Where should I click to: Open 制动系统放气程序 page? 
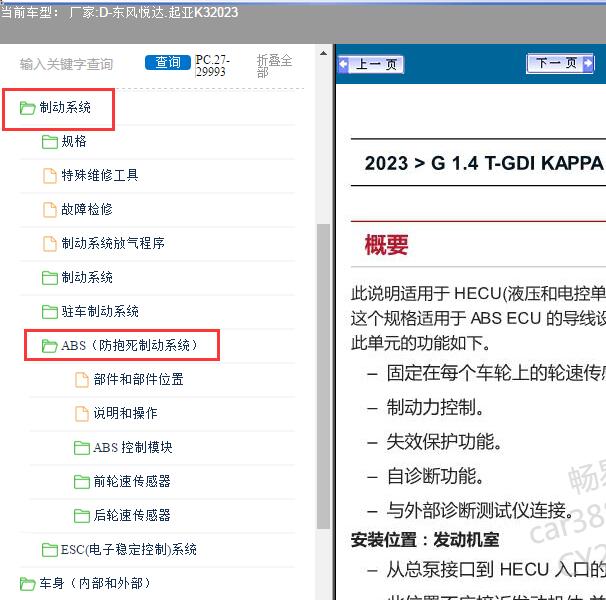tap(113, 243)
